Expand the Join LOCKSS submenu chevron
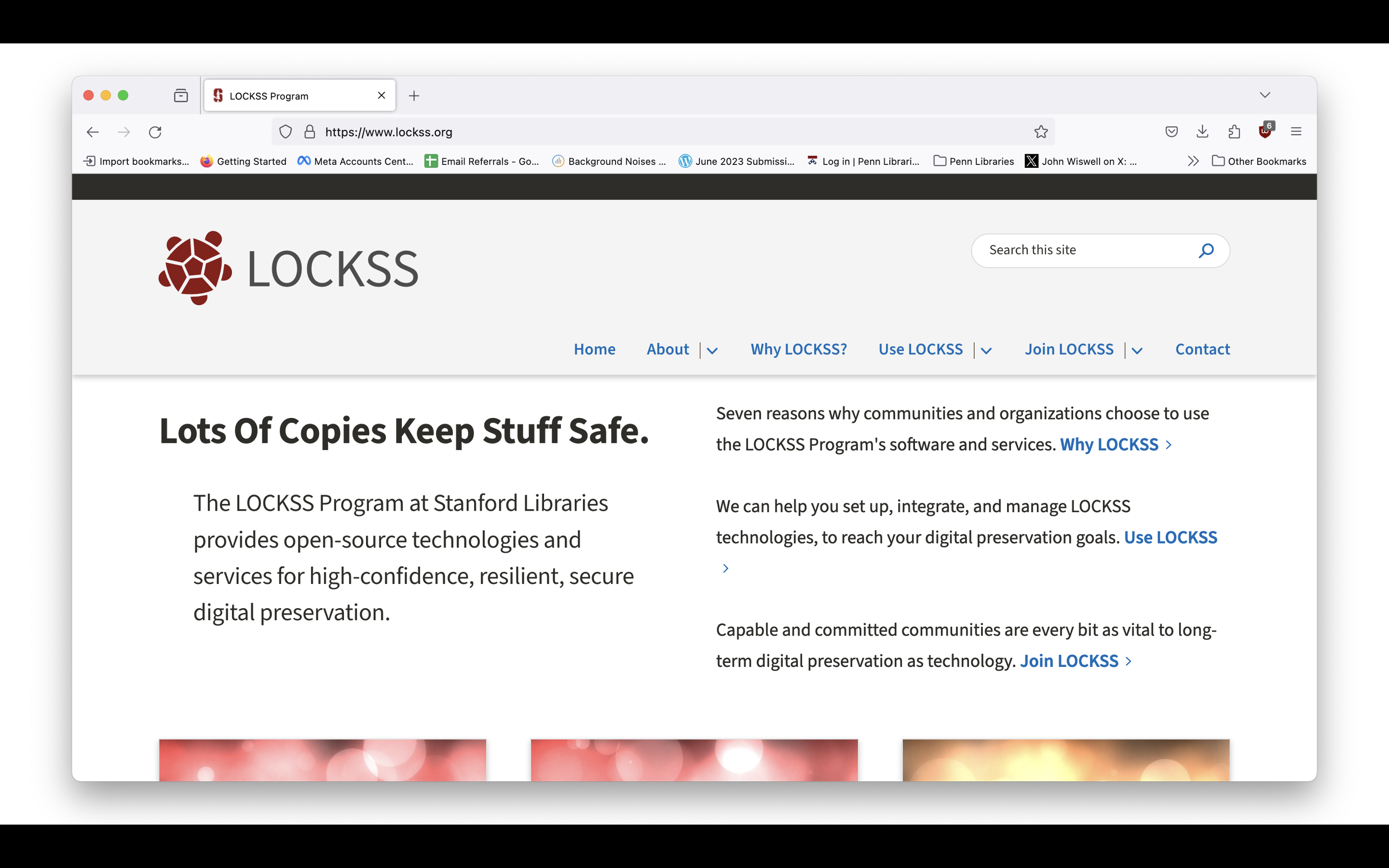The image size is (1389, 868). click(1137, 350)
